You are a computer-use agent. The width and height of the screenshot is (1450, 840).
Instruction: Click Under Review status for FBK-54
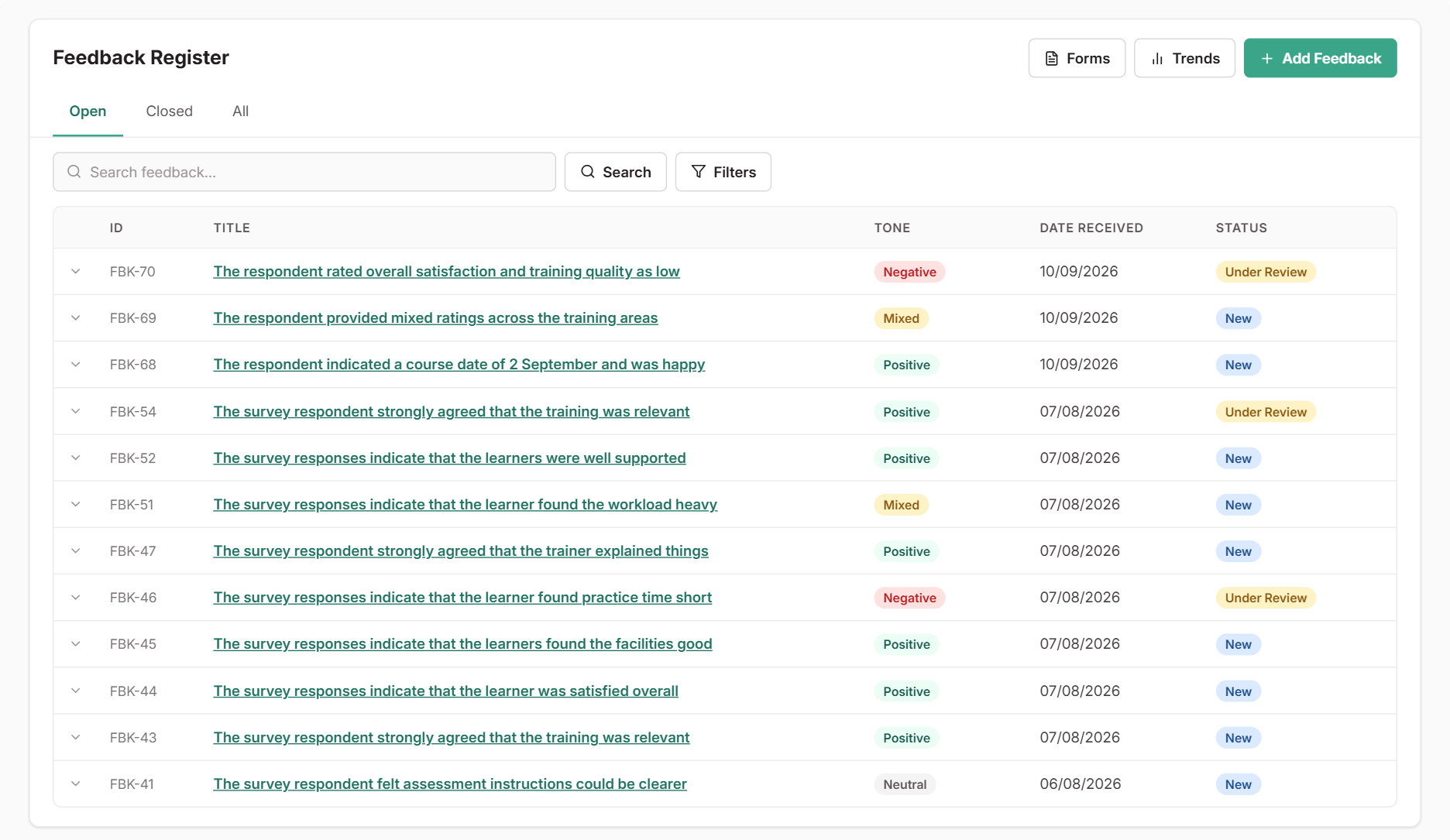(x=1266, y=412)
